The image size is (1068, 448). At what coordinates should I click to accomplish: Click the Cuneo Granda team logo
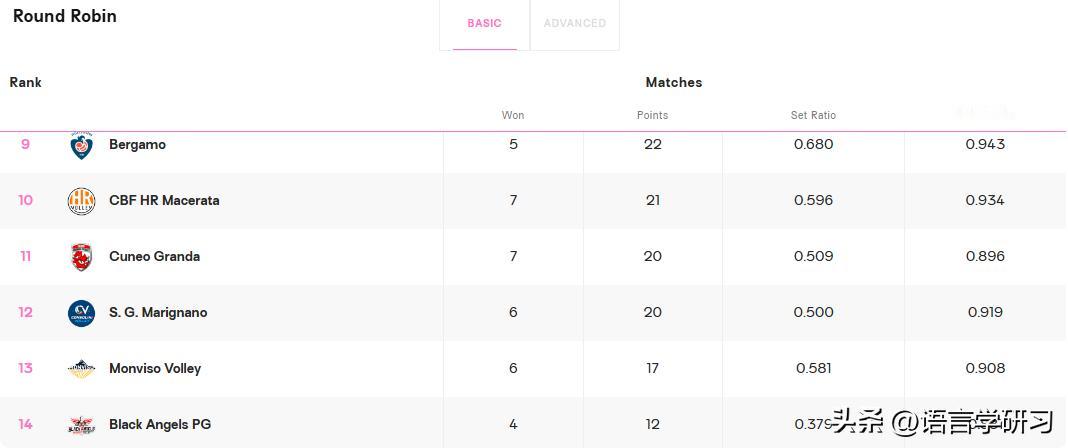click(81, 257)
